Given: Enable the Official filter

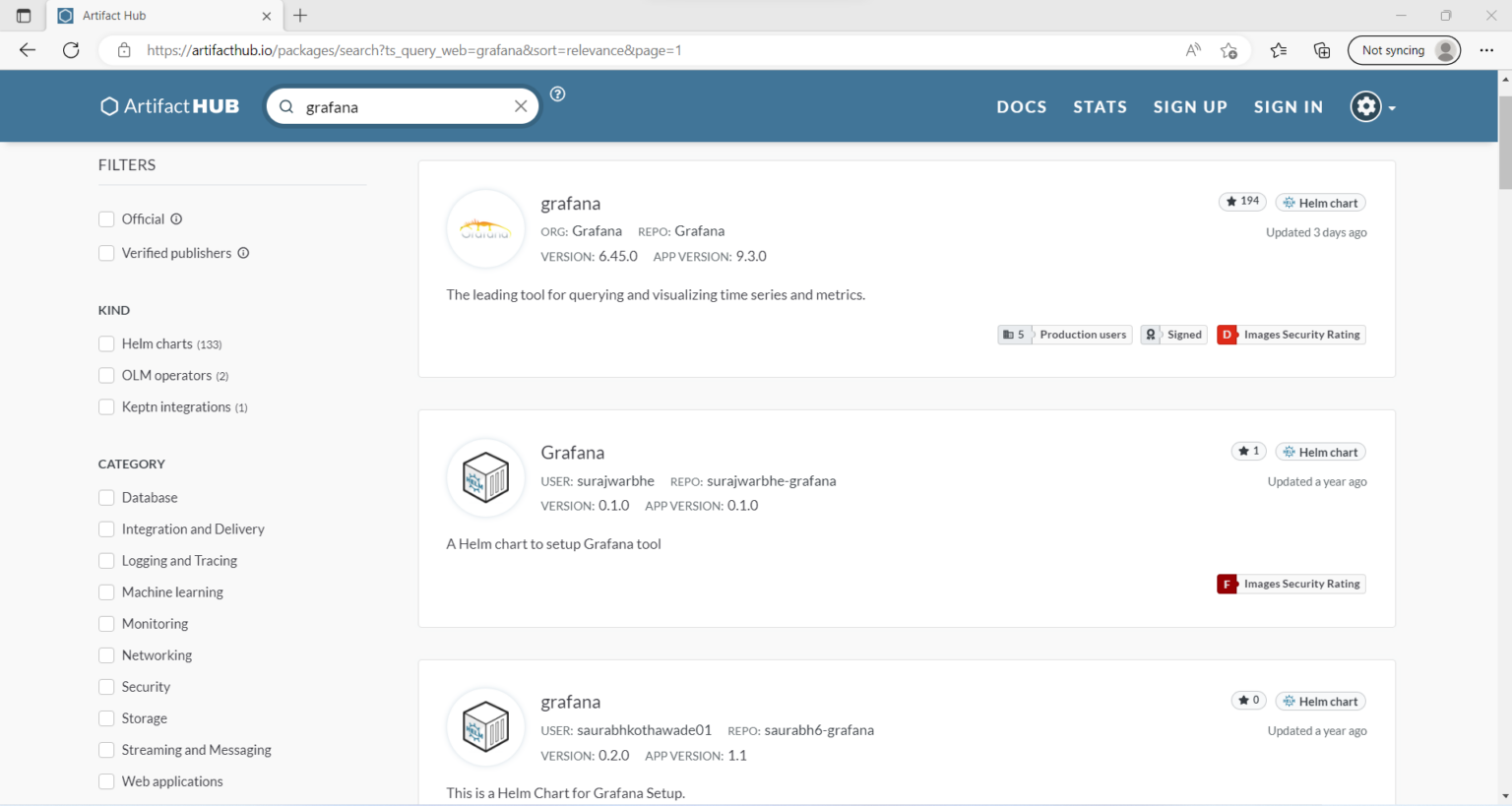Looking at the screenshot, I should tap(106, 218).
